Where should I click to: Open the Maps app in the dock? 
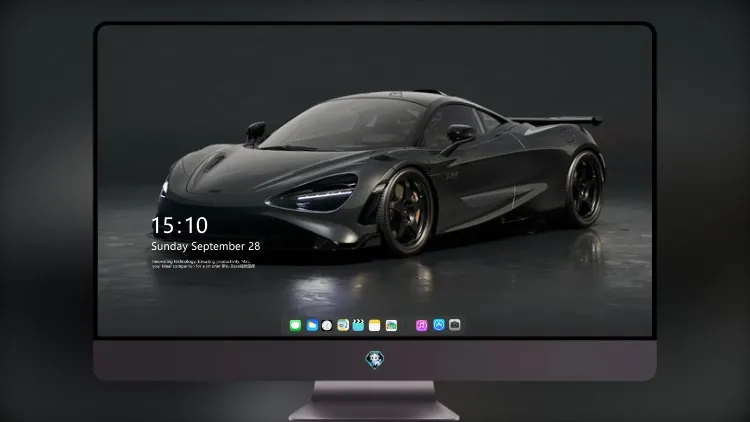(x=343, y=325)
